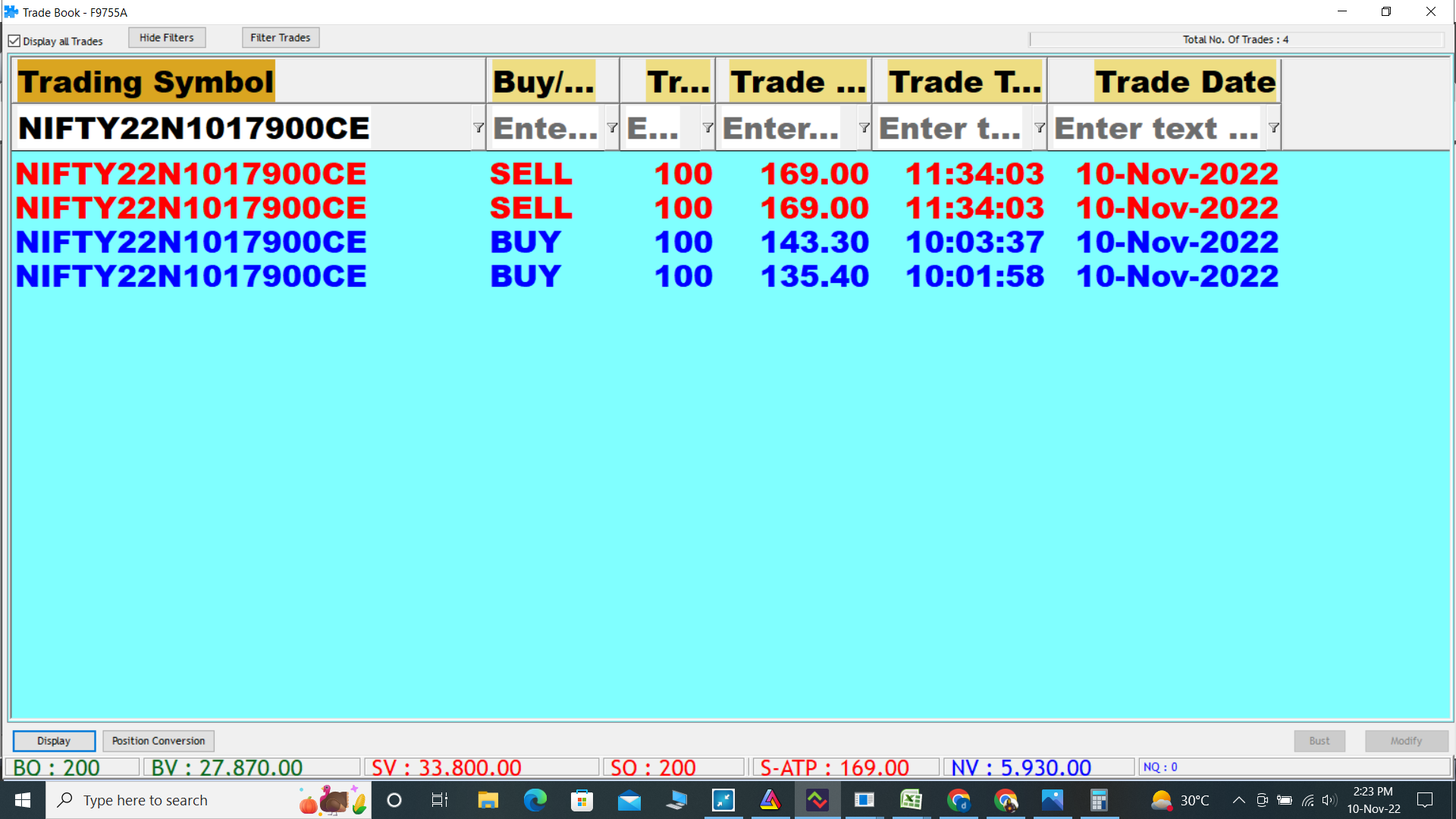Click the Hide Filters button

pyautogui.click(x=167, y=38)
